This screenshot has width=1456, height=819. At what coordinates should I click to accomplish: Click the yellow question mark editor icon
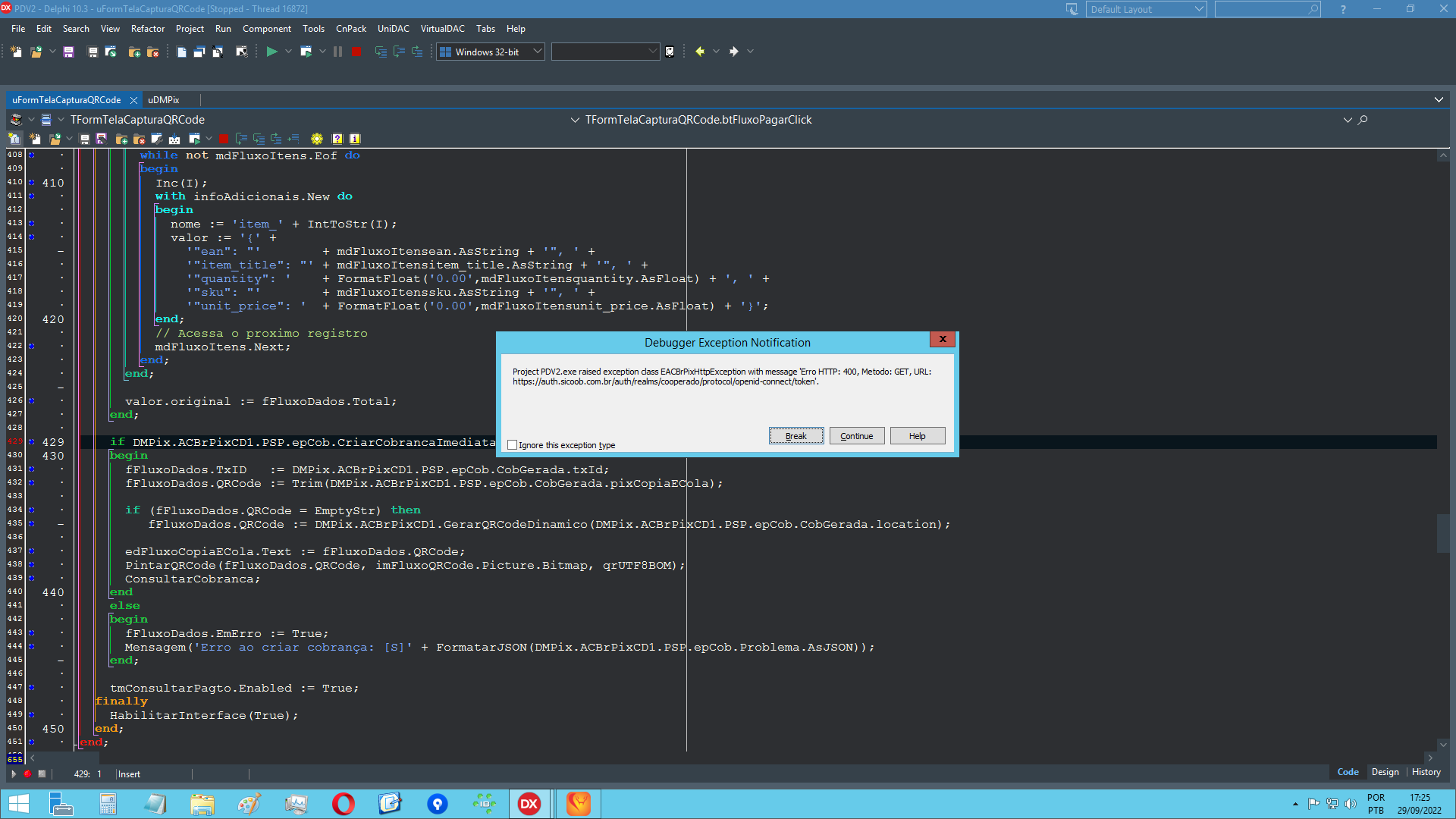coord(337,139)
